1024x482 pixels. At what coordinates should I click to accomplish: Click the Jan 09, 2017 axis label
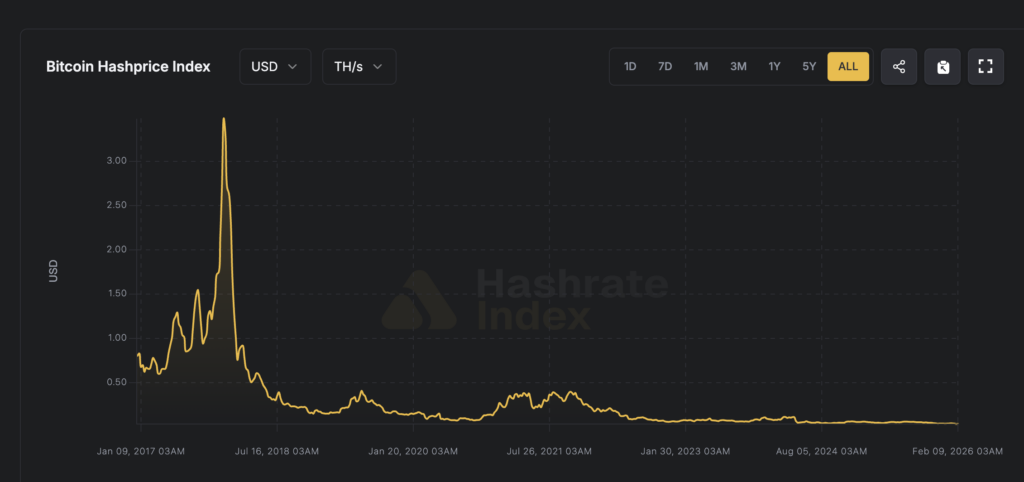(x=141, y=451)
